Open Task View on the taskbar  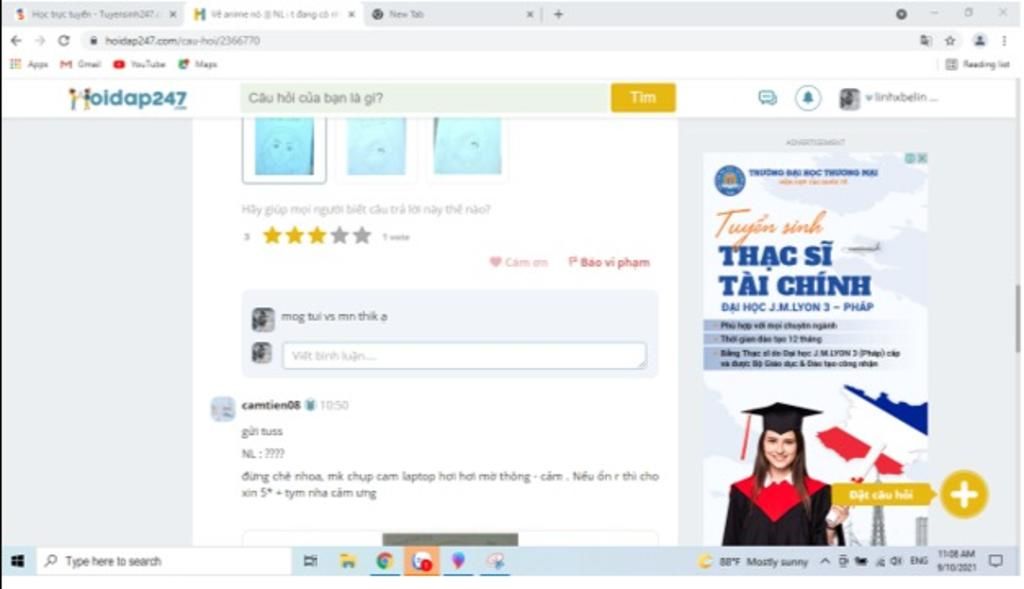click(310, 561)
